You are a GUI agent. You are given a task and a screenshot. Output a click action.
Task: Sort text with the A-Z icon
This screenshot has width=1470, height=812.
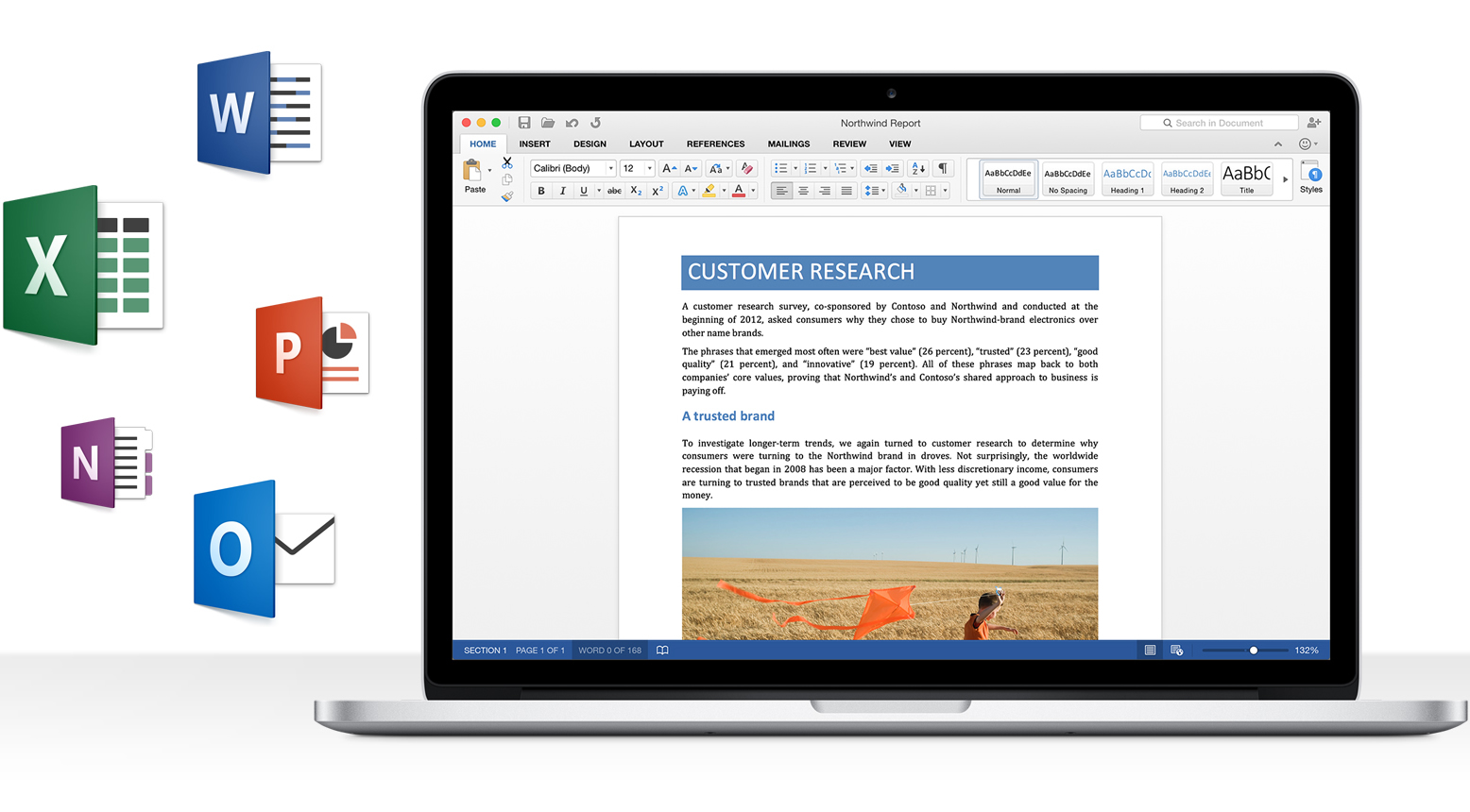pos(917,168)
